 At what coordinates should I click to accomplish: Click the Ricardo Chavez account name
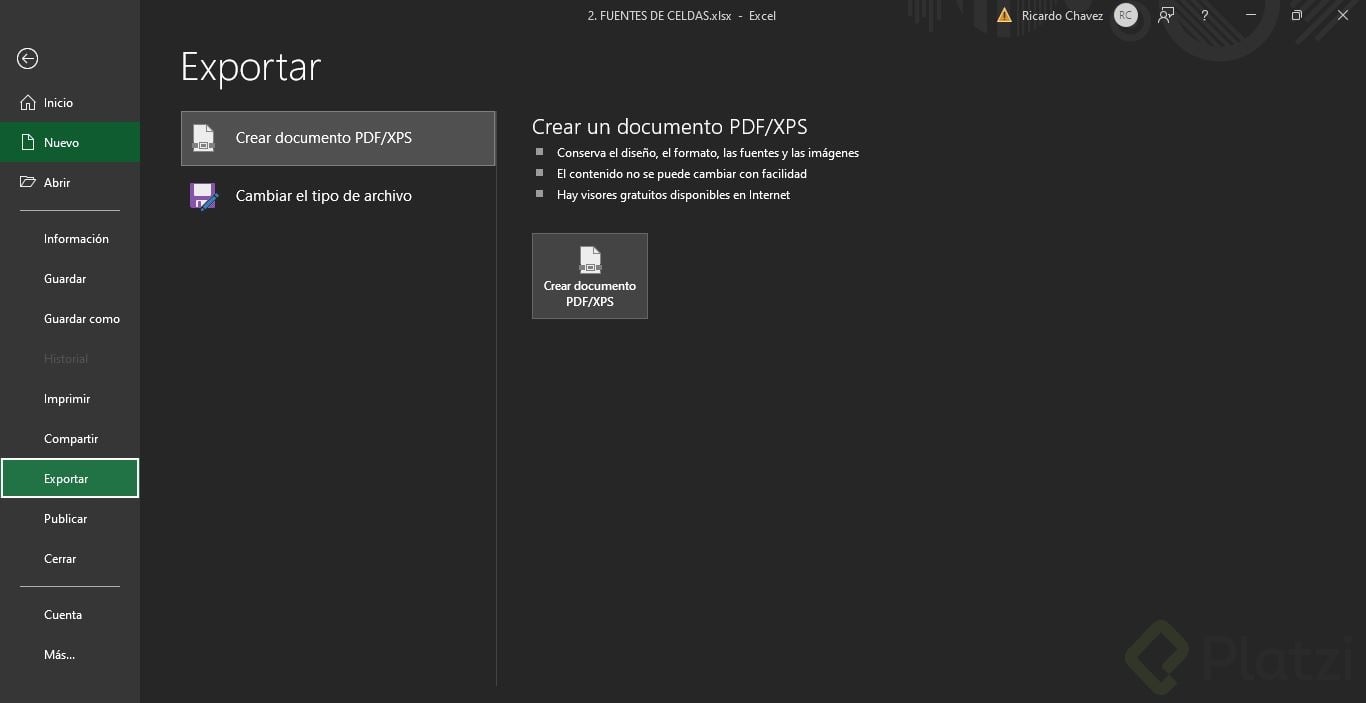click(1062, 16)
